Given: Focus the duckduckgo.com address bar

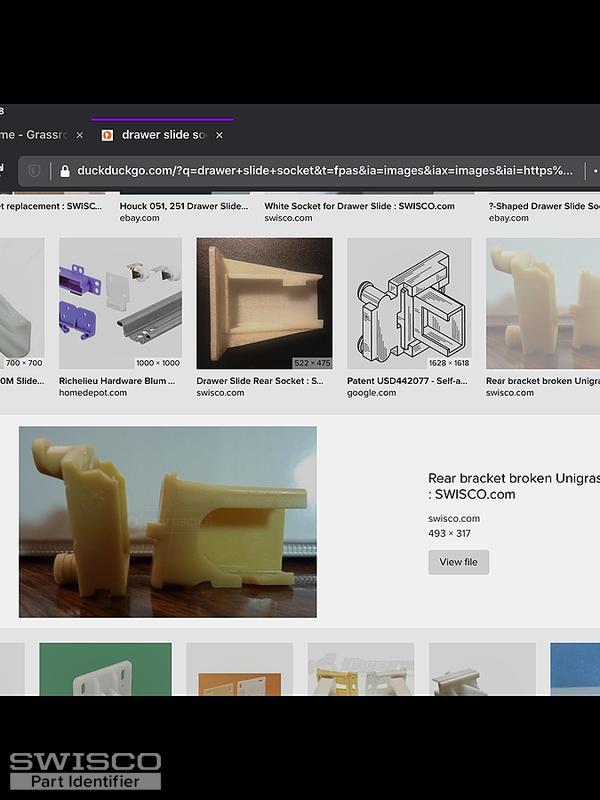Looking at the screenshot, I should [324, 170].
